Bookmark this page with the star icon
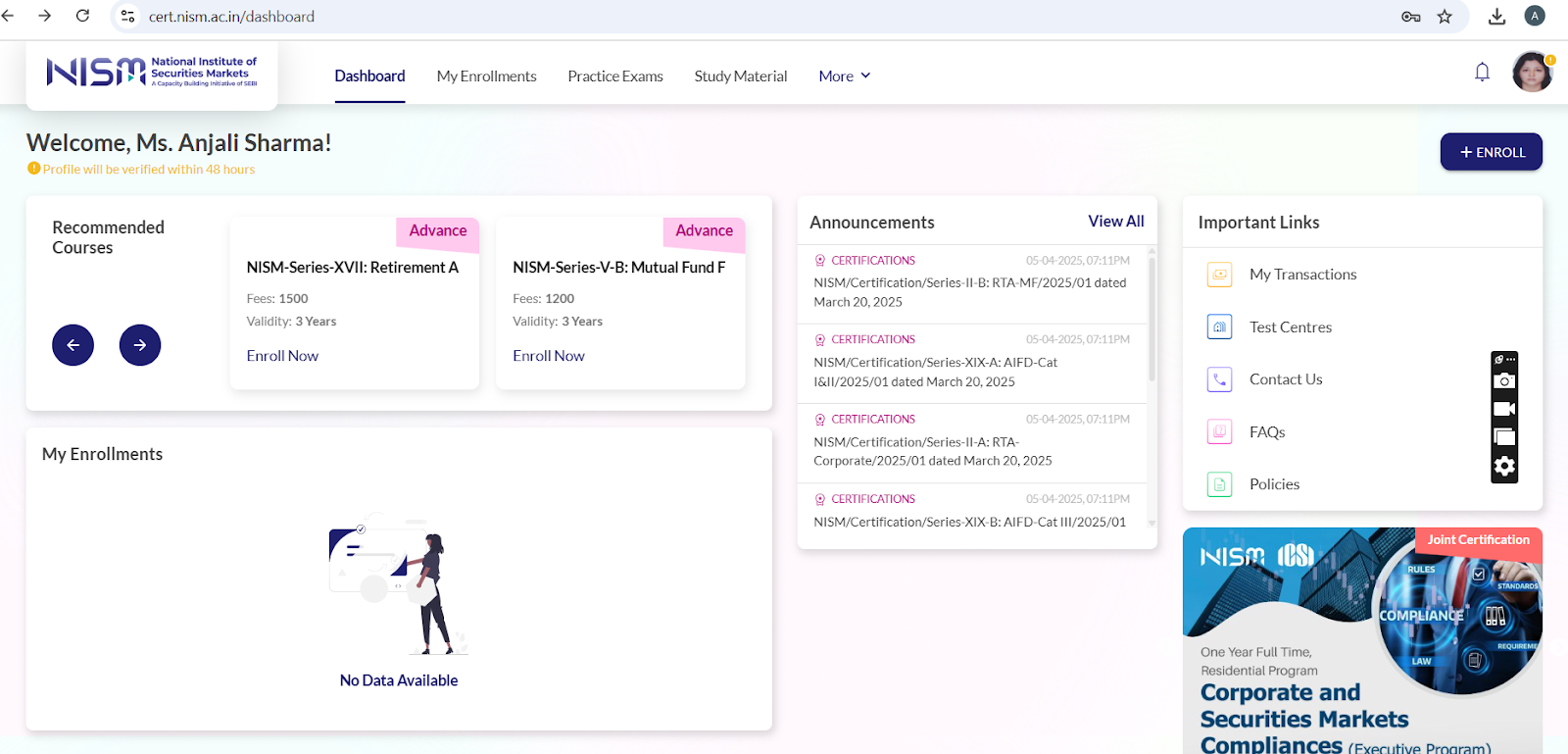This screenshot has height=754, width=1568. point(1445,17)
